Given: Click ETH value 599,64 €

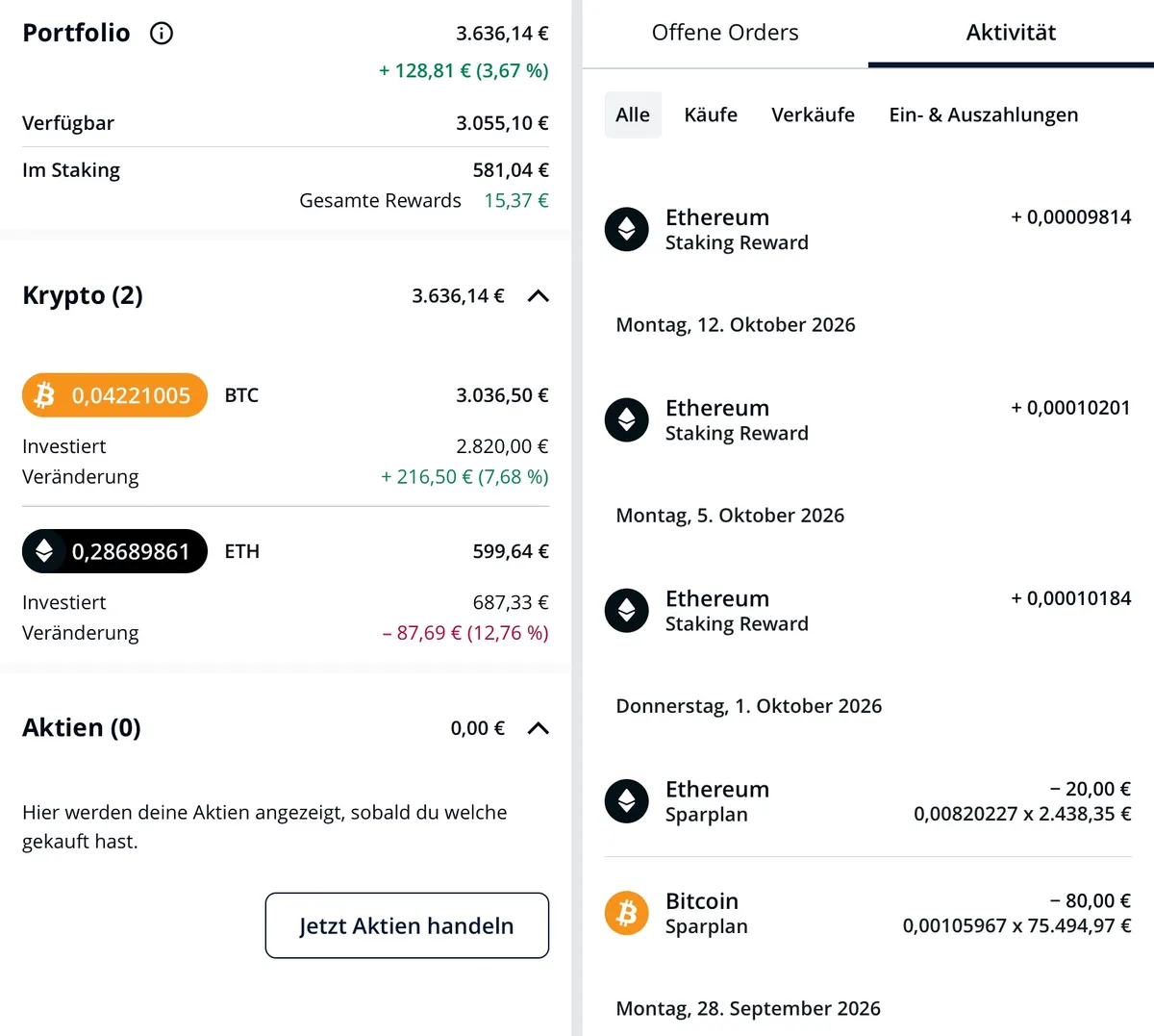Looking at the screenshot, I should click(x=511, y=551).
